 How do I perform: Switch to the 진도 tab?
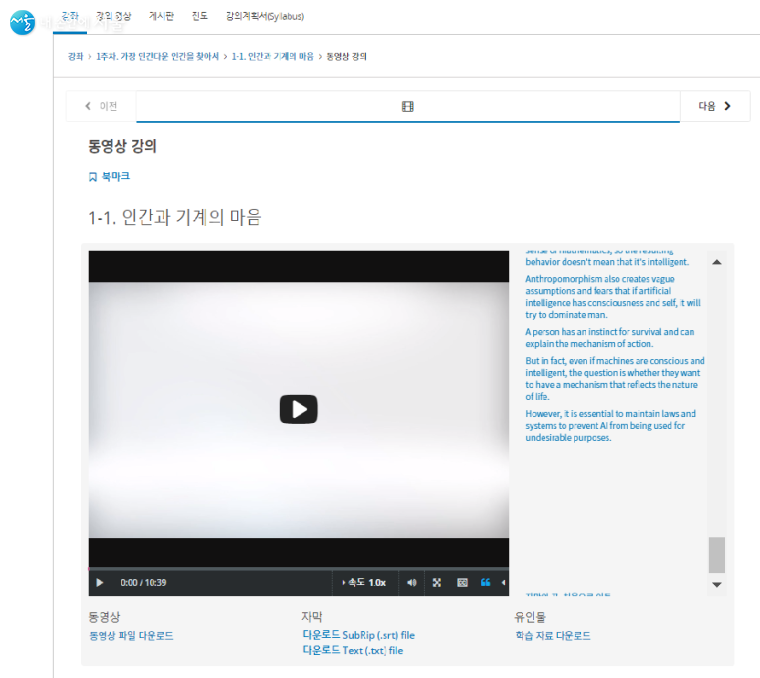tap(200, 17)
